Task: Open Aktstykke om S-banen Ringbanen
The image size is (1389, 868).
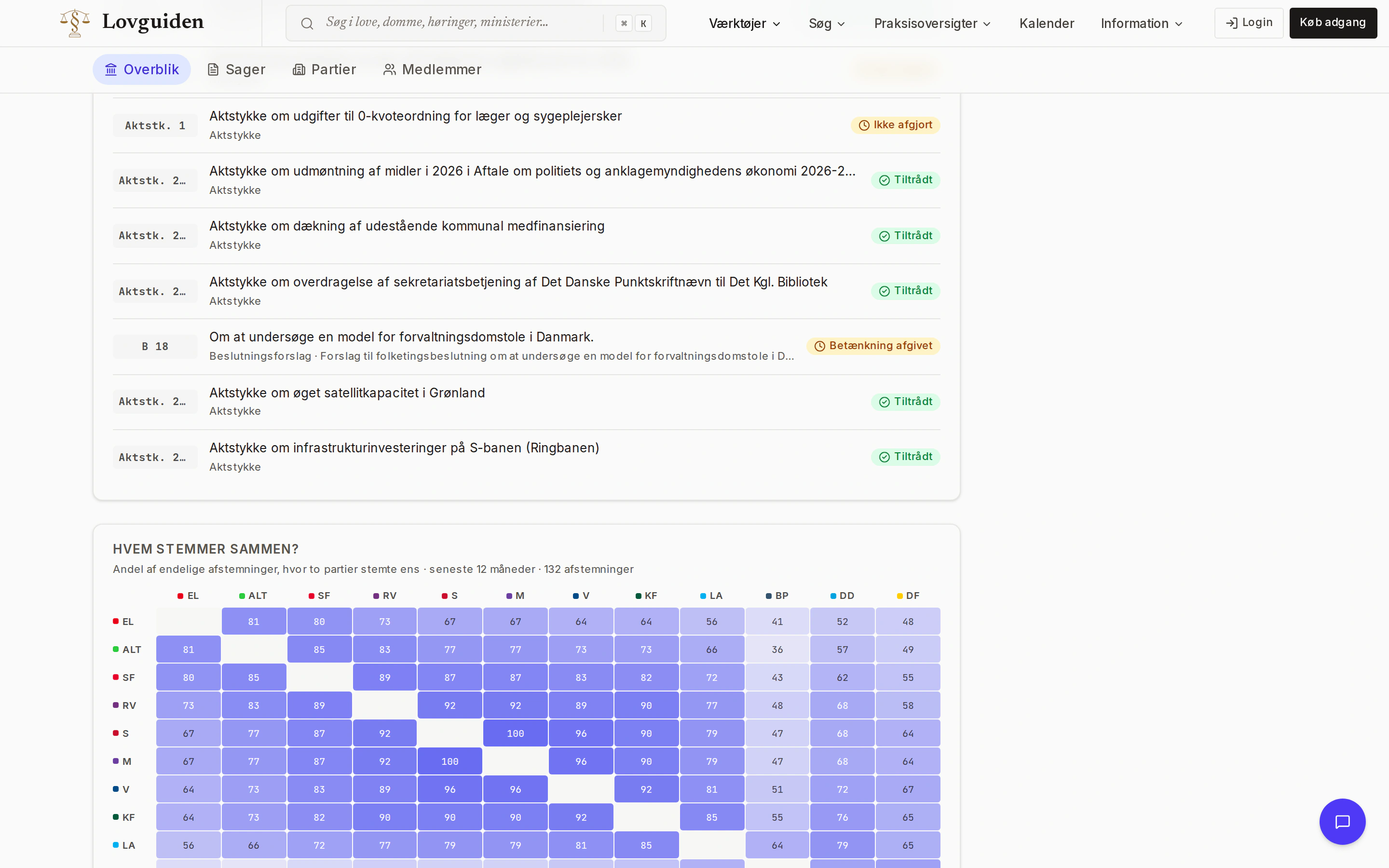Action: (526, 457)
